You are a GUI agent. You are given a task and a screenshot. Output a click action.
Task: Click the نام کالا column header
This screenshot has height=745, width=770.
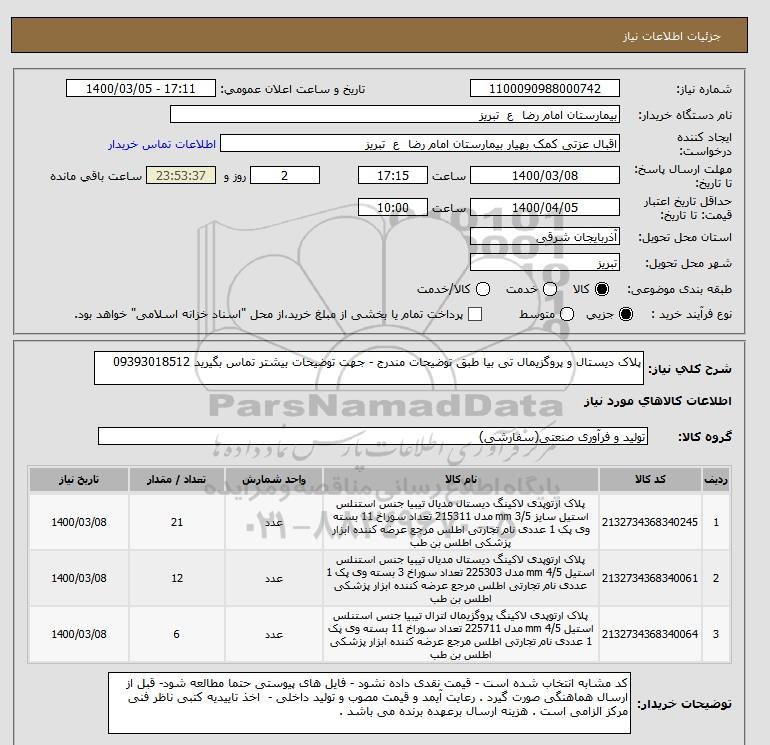click(461, 480)
